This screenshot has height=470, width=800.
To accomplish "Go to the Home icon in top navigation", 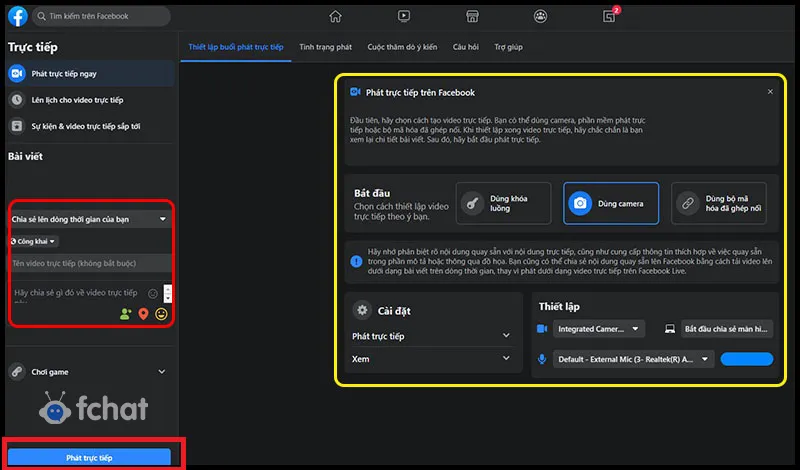I will point(335,16).
